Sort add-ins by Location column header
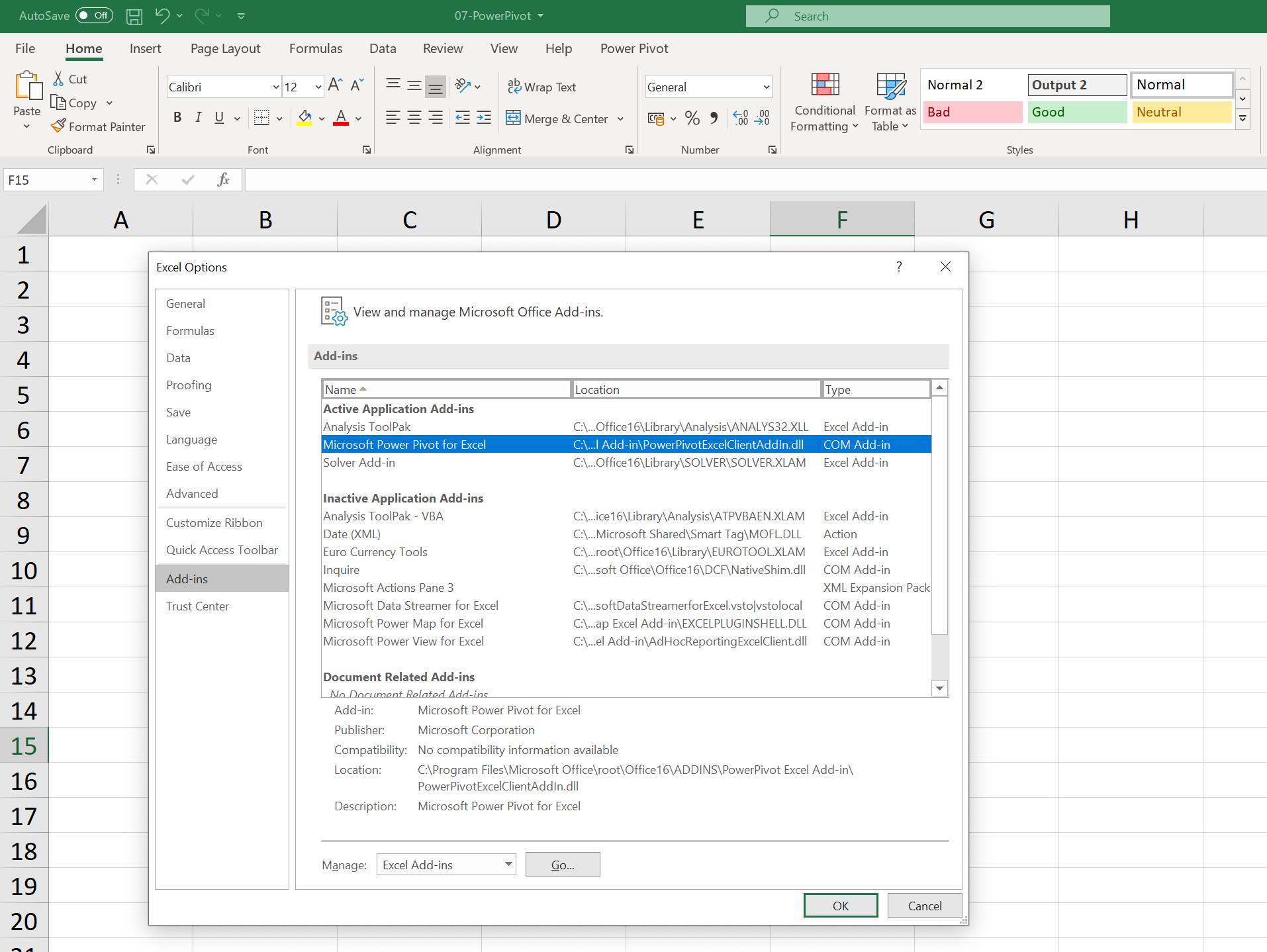 (696, 389)
